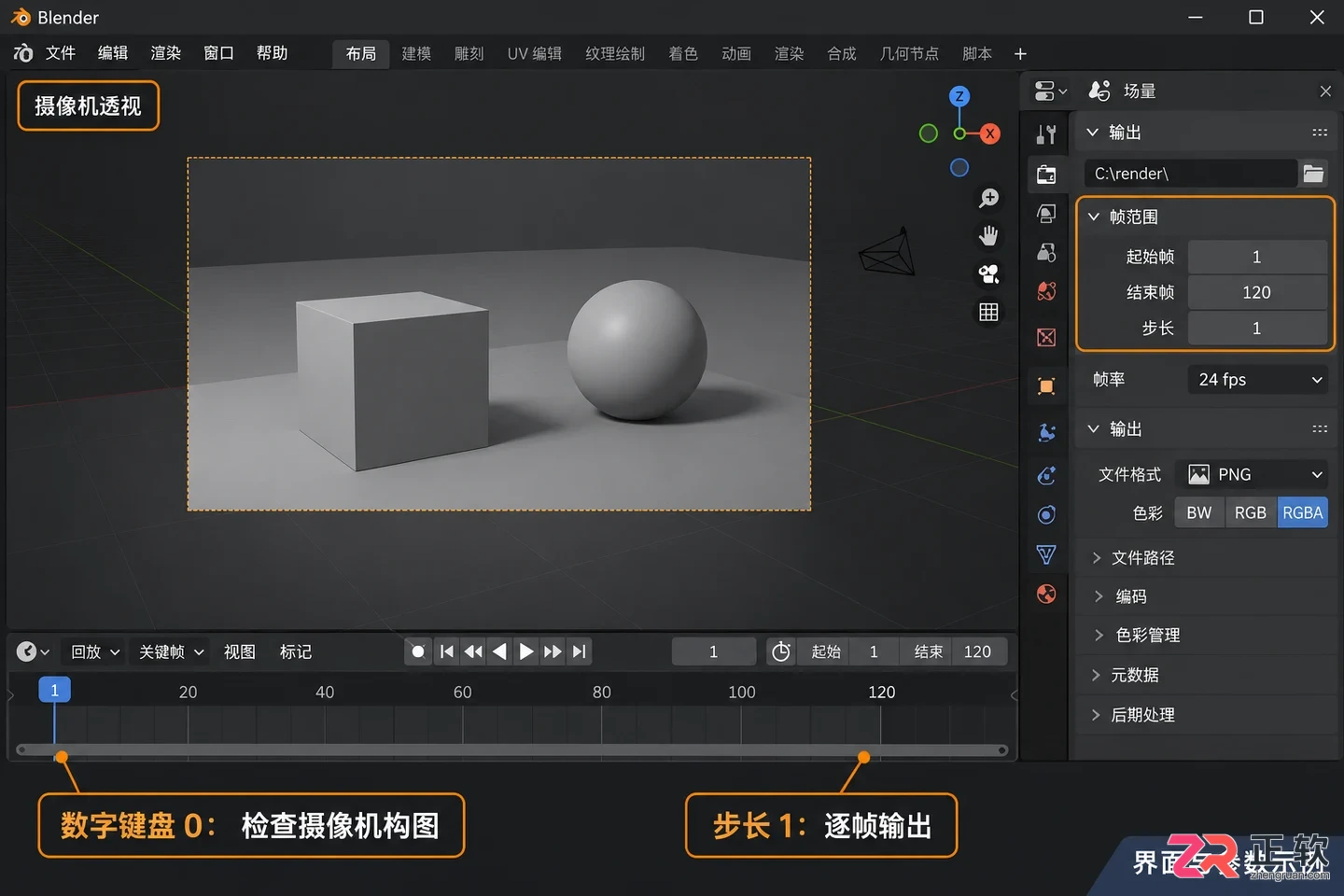Screen dimensions: 1344x896
Task: Open the zoom viewport magnifier tool
Action: [x=988, y=198]
